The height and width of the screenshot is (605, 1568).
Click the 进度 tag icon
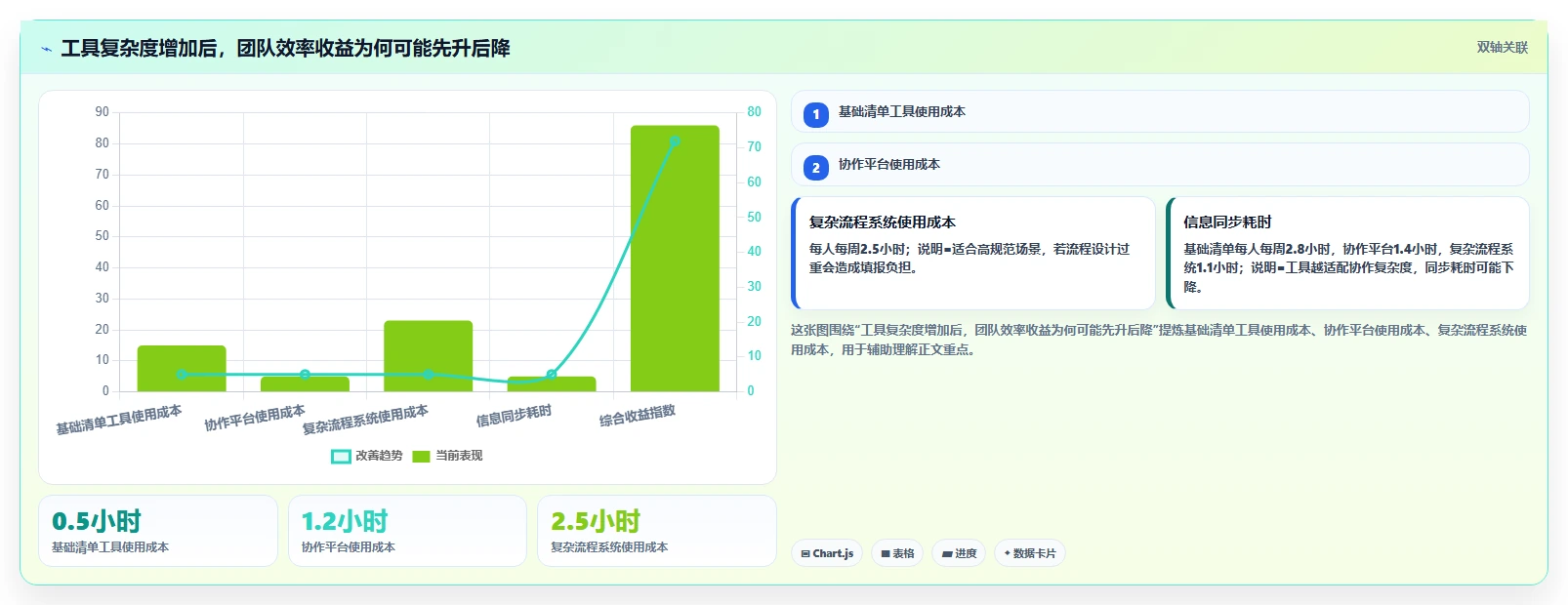947,553
